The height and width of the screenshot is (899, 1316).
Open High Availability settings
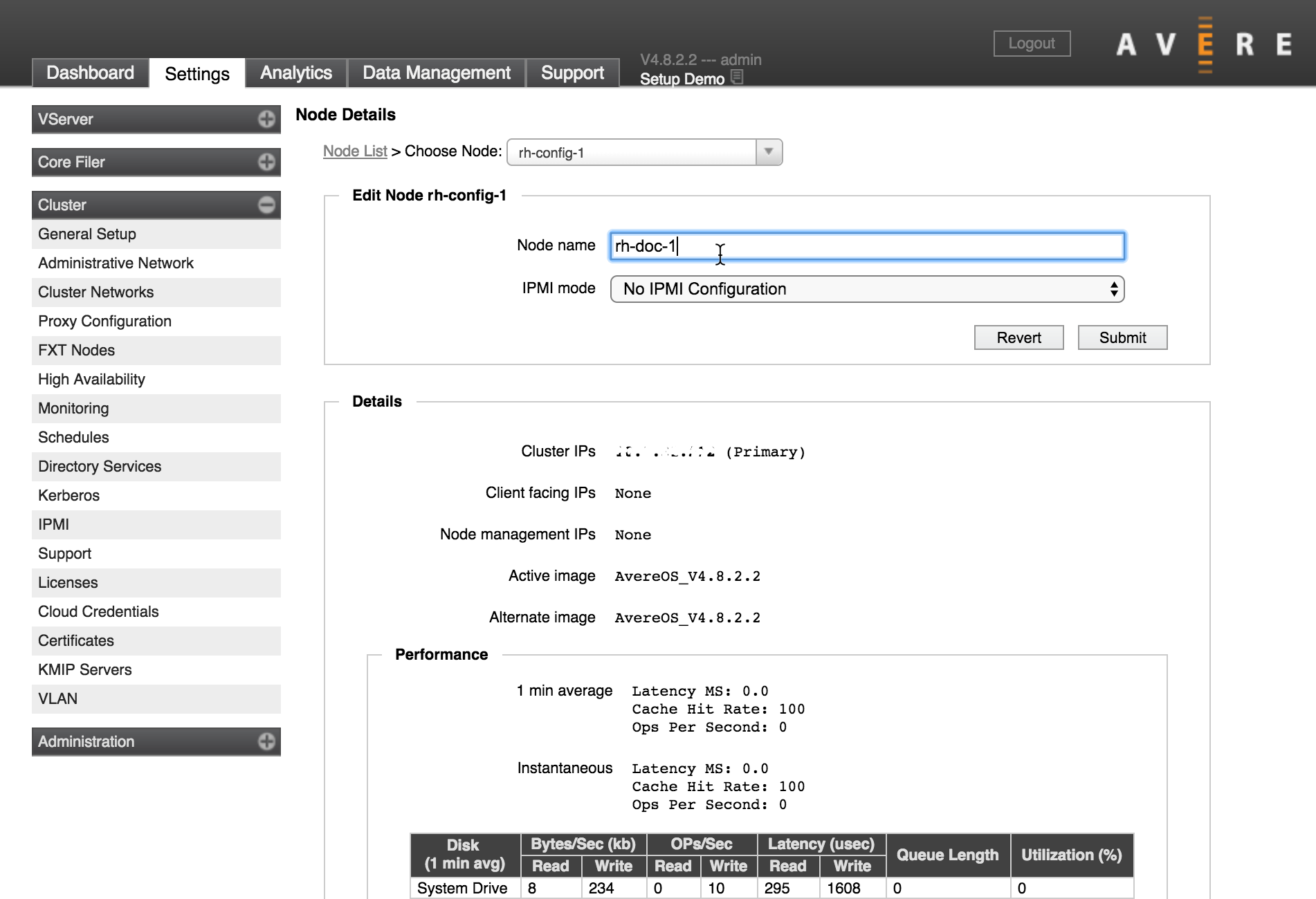(x=156, y=380)
